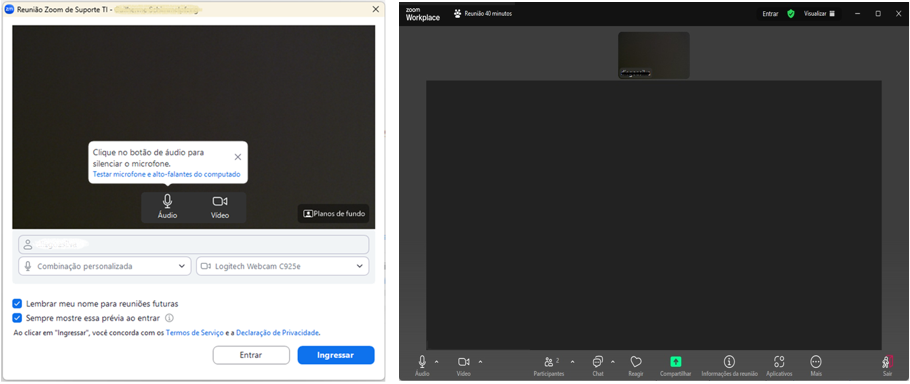Open the Participantes panel
This screenshot has height=384, width=910.
click(x=548, y=365)
